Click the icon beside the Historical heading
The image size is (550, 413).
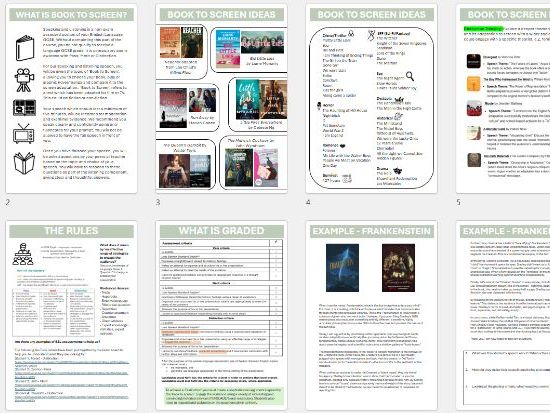398,116
